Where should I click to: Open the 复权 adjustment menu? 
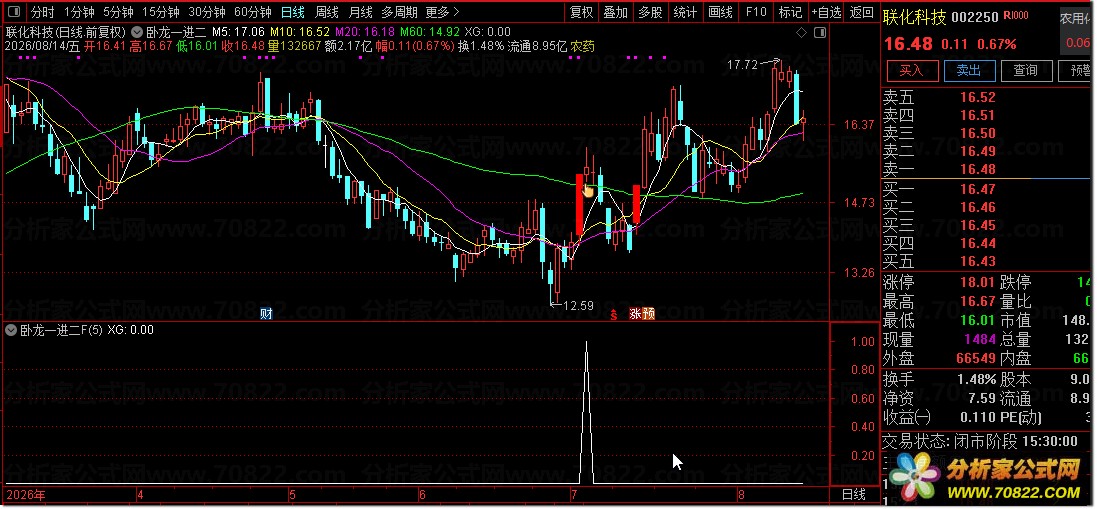coord(581,12)
